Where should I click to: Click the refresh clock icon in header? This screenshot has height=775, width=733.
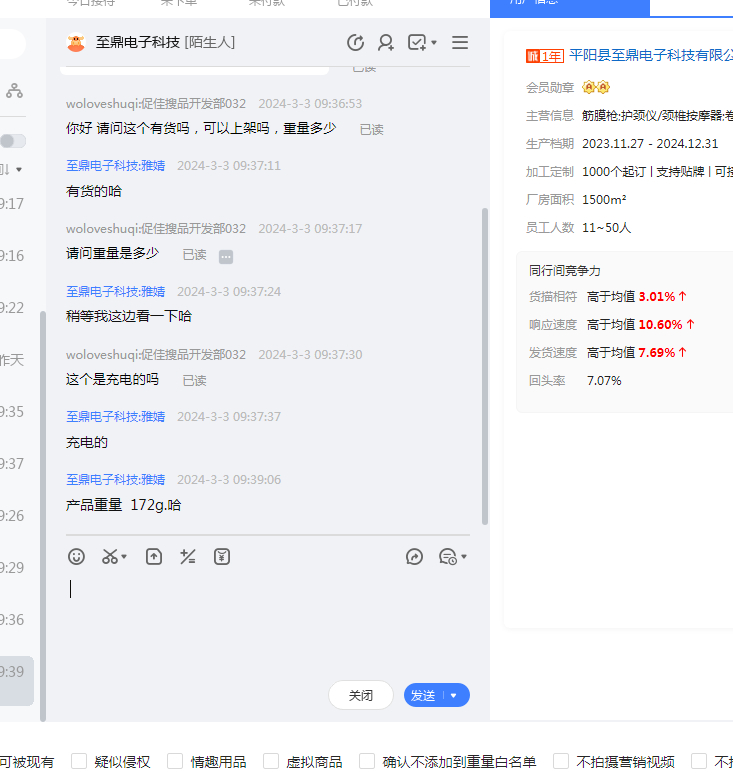point(355,43)
